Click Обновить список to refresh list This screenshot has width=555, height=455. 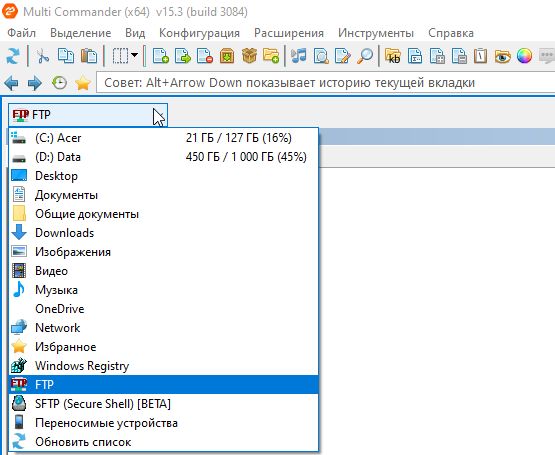(164, 442)
